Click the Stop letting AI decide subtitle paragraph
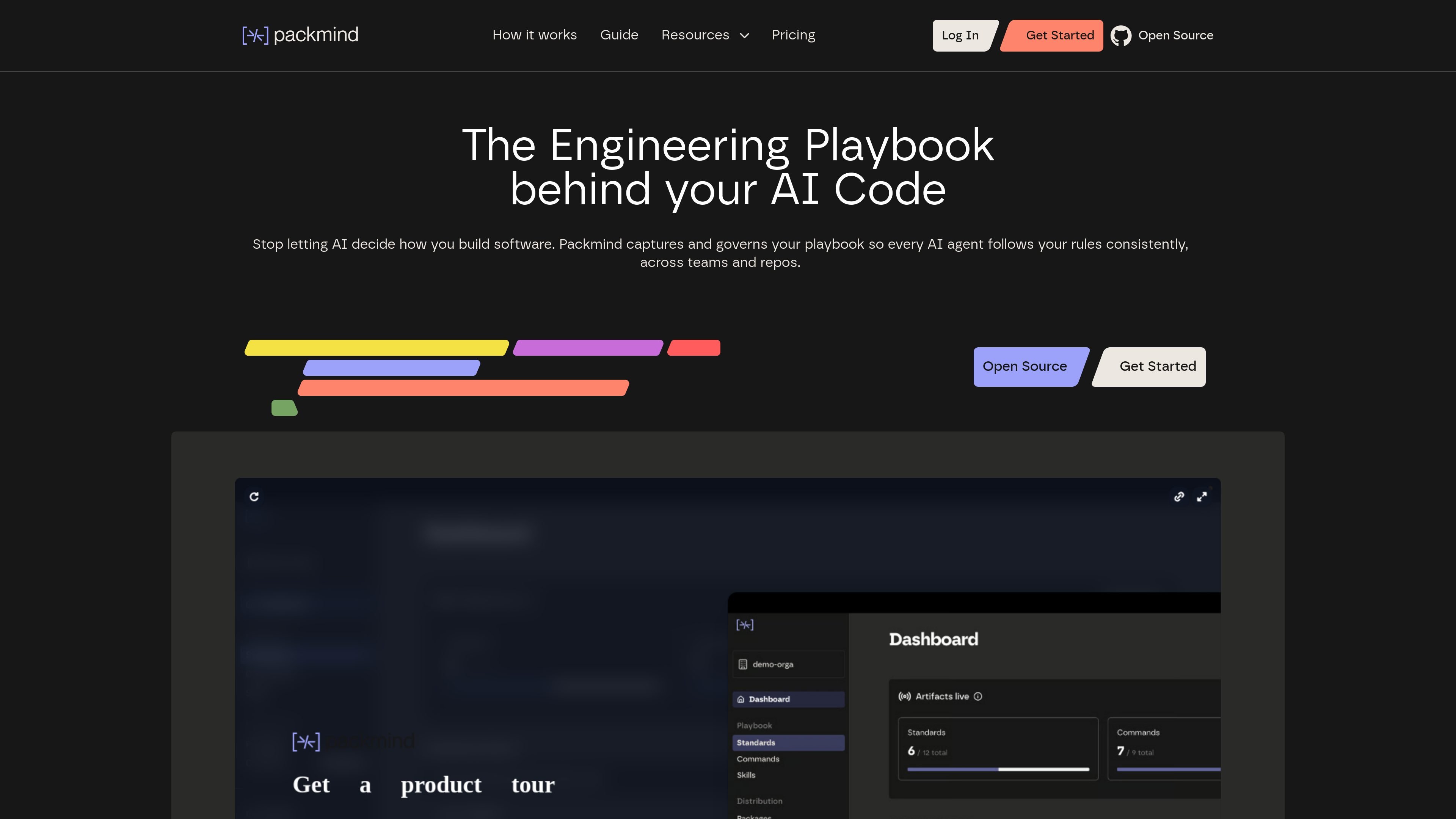The height and width of the screenshot is (819, 1456). tap(720, 253)
